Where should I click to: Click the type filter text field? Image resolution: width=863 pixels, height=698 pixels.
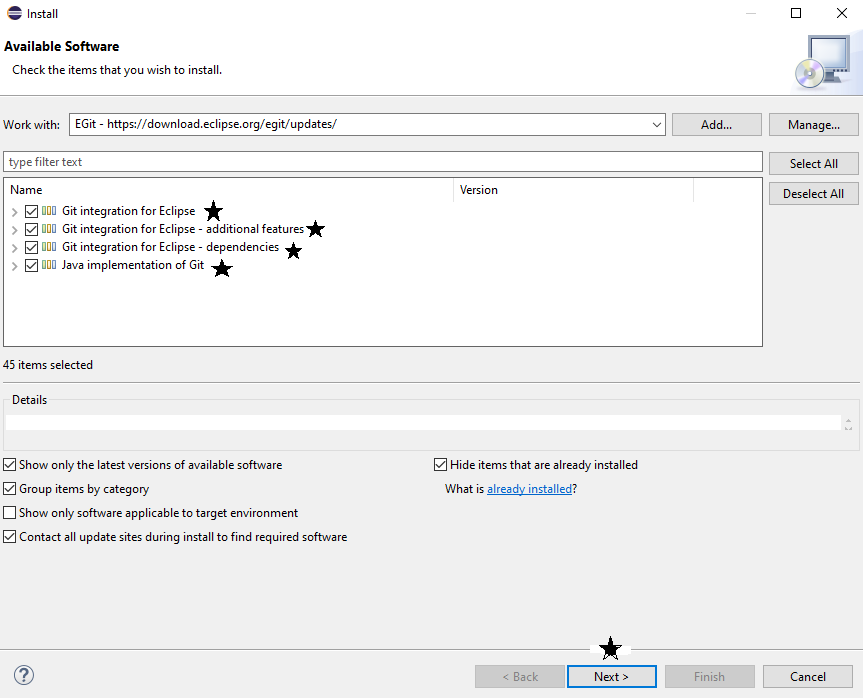383,162
